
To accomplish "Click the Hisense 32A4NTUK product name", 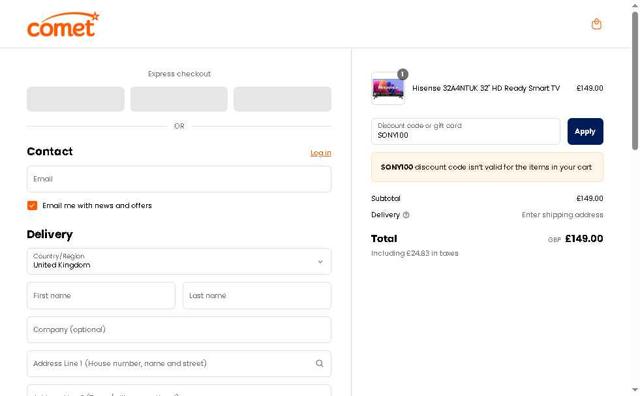I will 486,88.
